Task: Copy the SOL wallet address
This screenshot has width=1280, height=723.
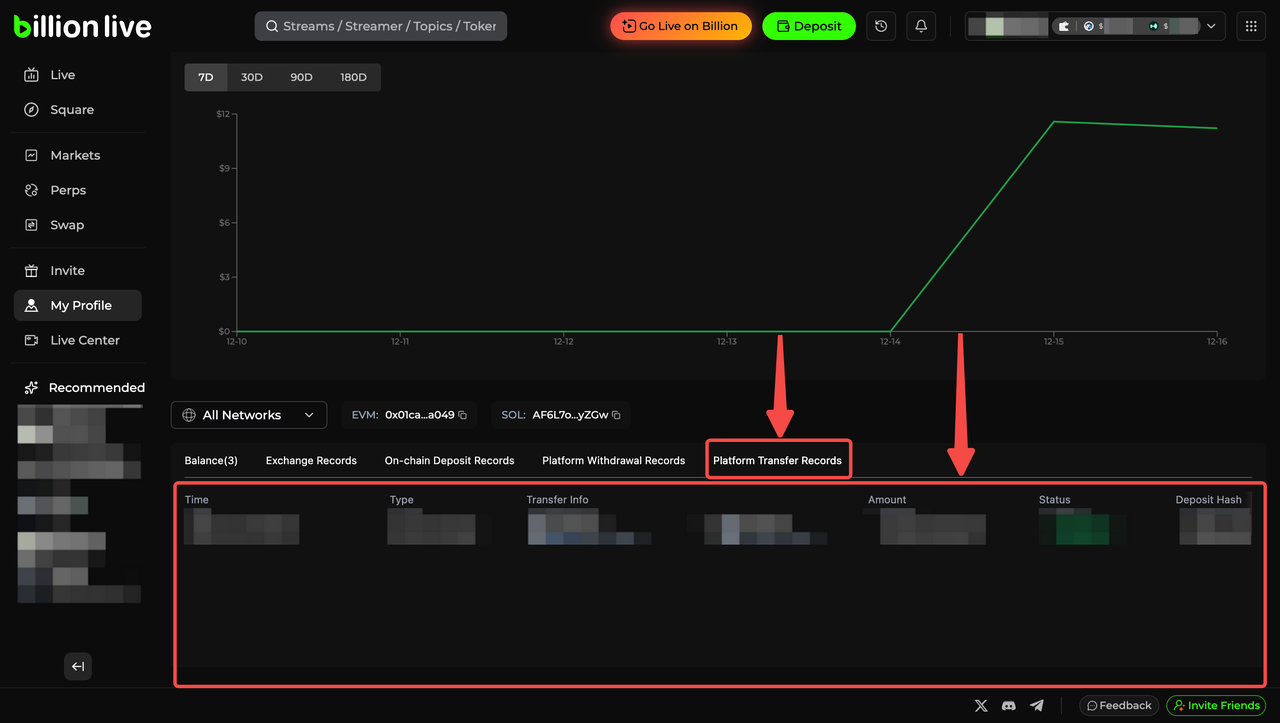Action: pyautogui.click(x=616, y=415)
